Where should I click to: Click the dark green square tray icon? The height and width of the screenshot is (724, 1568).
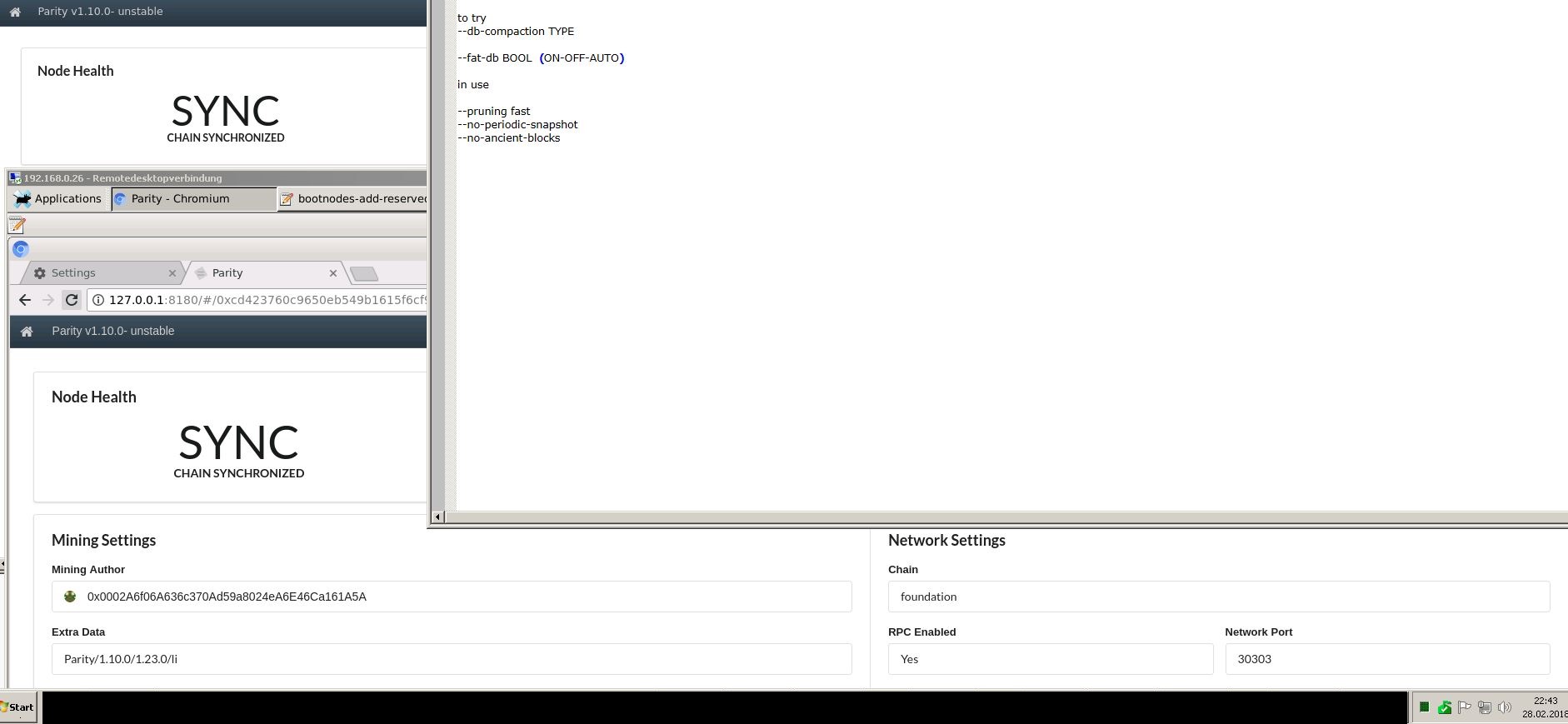(x=1424, y=707)
